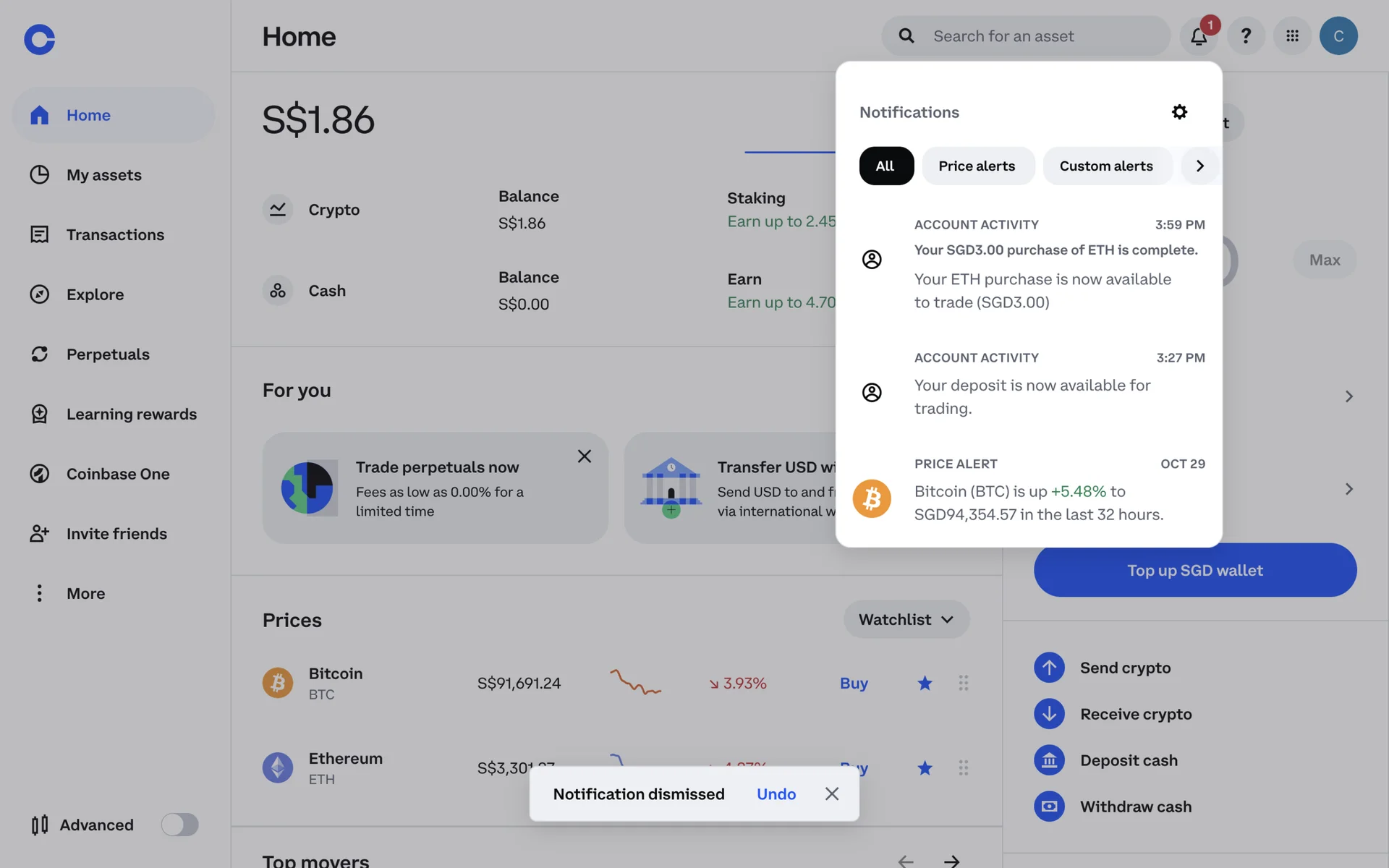Image resolution: width=1389 pixels, height=868 pixels.
Task: Expand the More sidebar menu
Action: (85, 593)
